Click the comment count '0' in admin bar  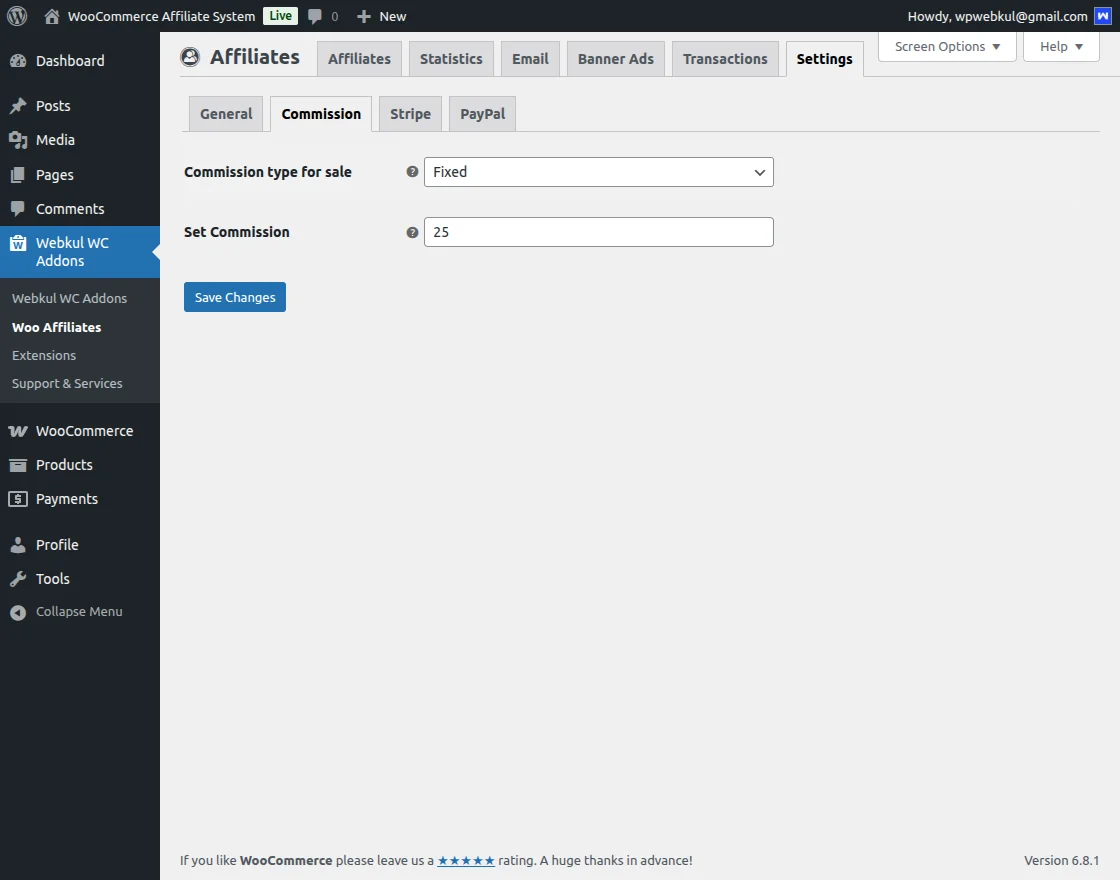pyautogui.click(x=334, y=16)
